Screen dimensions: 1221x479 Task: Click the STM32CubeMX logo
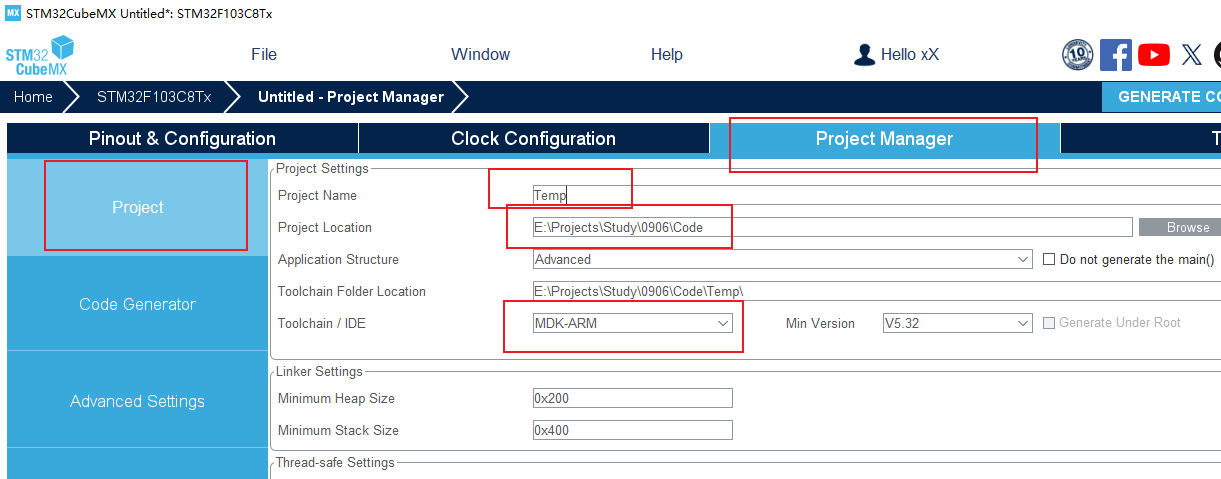[41, 55]
